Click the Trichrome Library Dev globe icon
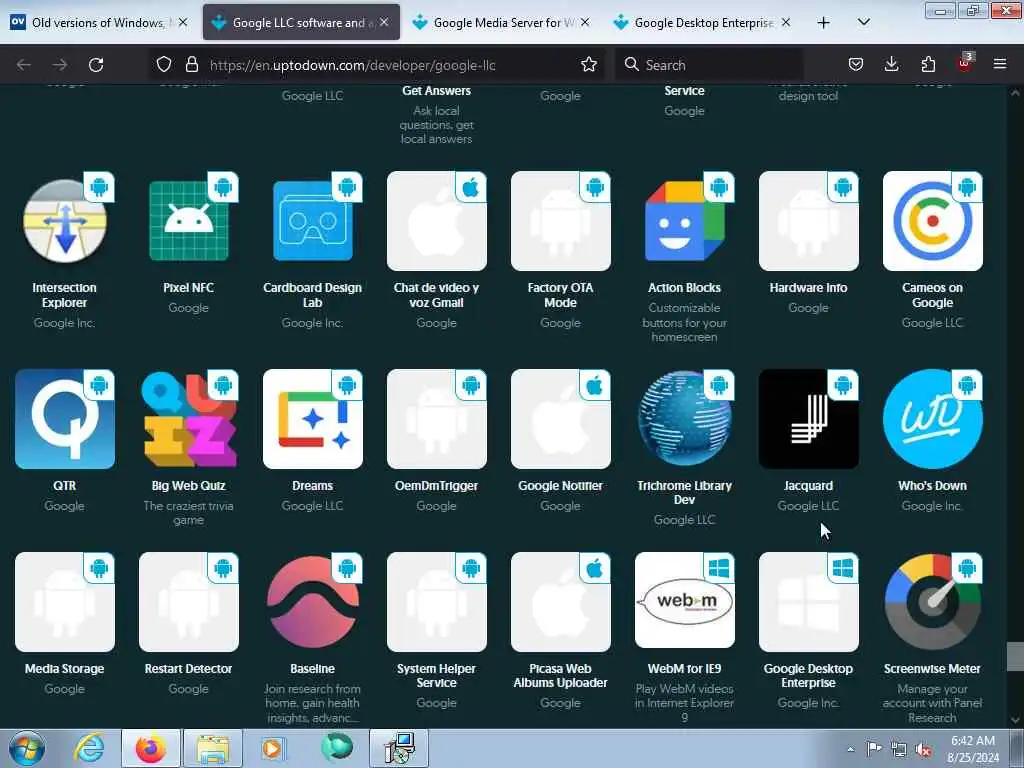The width and height of the screenshot is (1024, 768). (x=684, y=419)
